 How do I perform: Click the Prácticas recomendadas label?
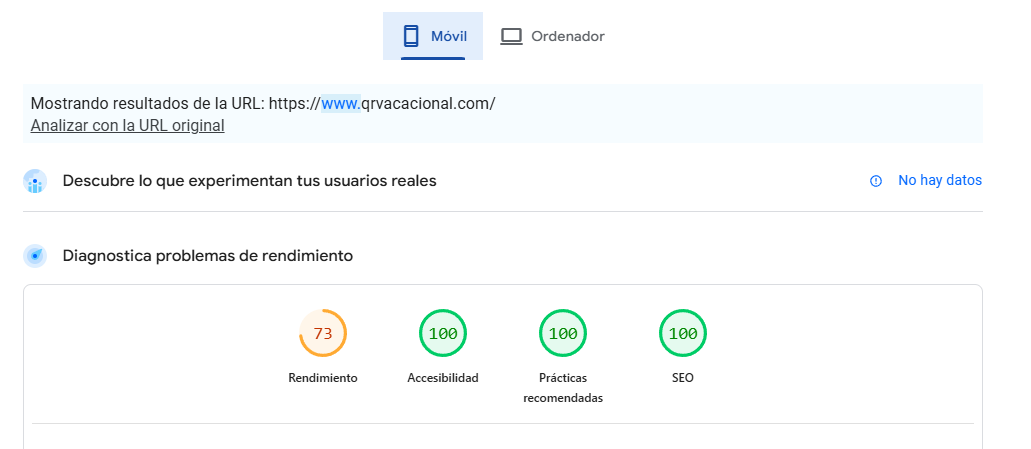tap(563, 388)
